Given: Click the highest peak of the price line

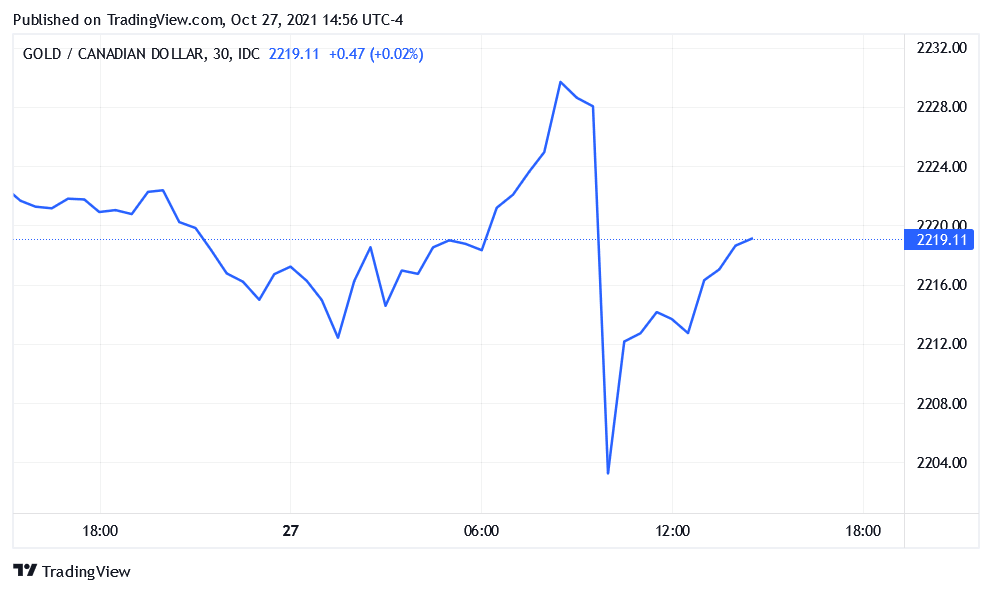Looking at the screenshot, I should tap(561, 82).
